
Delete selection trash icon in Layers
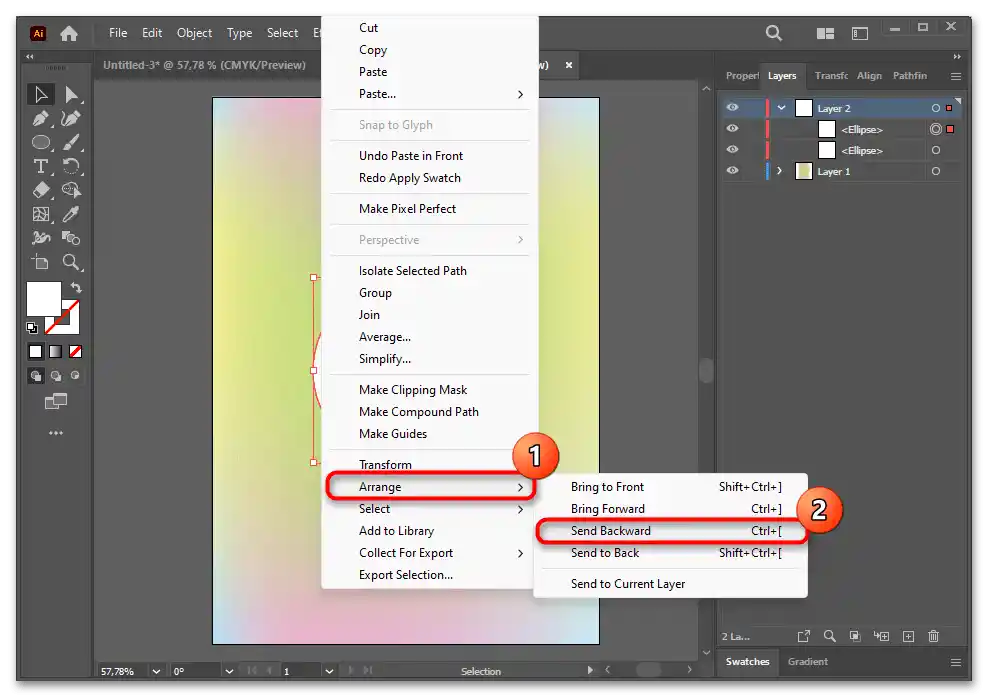(934, 637)
